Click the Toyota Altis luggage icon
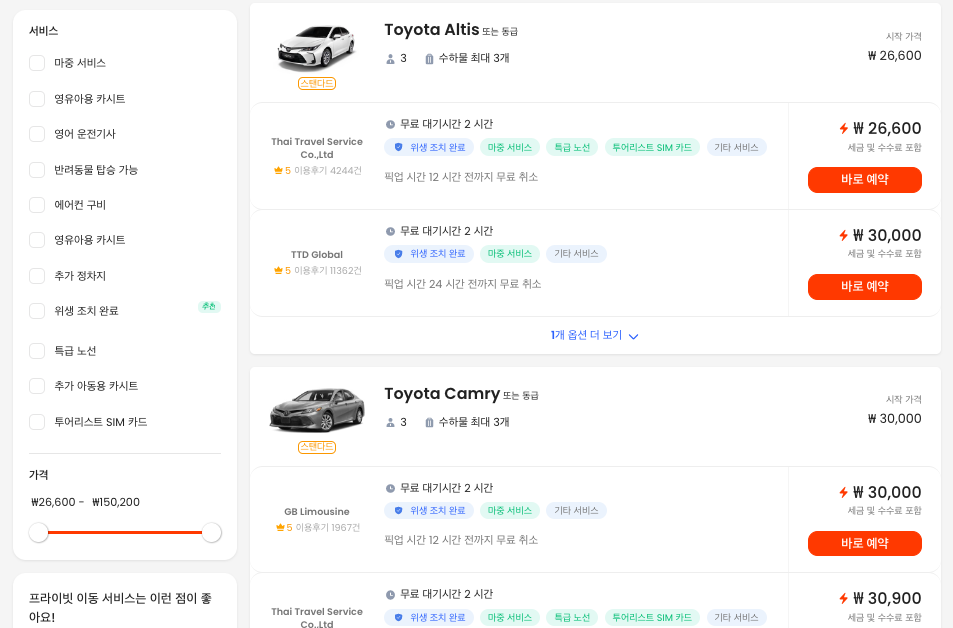953x628 pixels. [429, 59]
